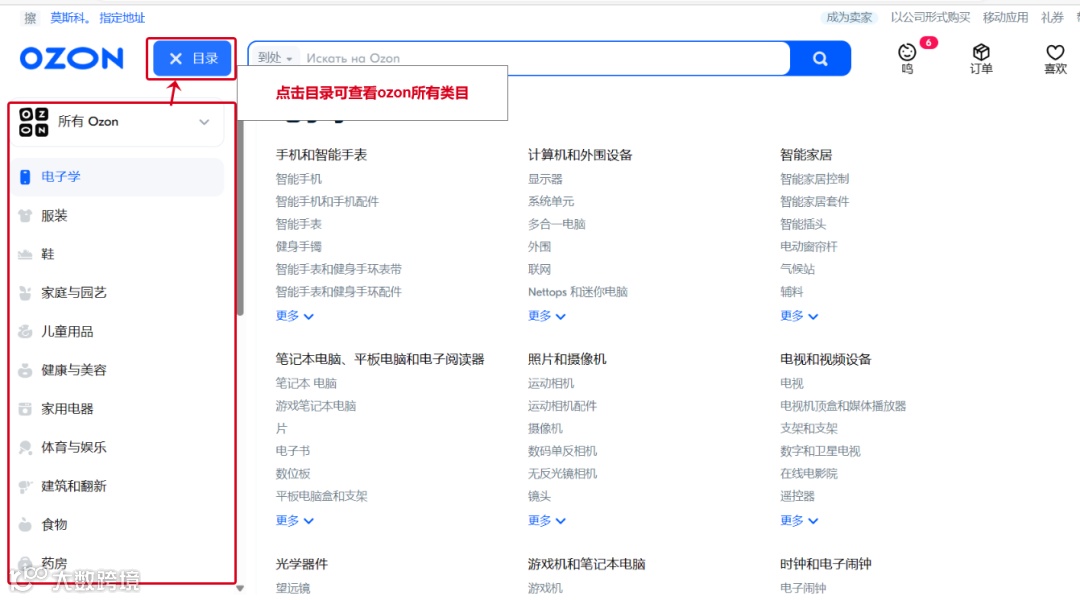Image resolution: width=1080 pixels, height=600 pixels.
Task: Open the smiley profile icon with badge
Action: 907,52
